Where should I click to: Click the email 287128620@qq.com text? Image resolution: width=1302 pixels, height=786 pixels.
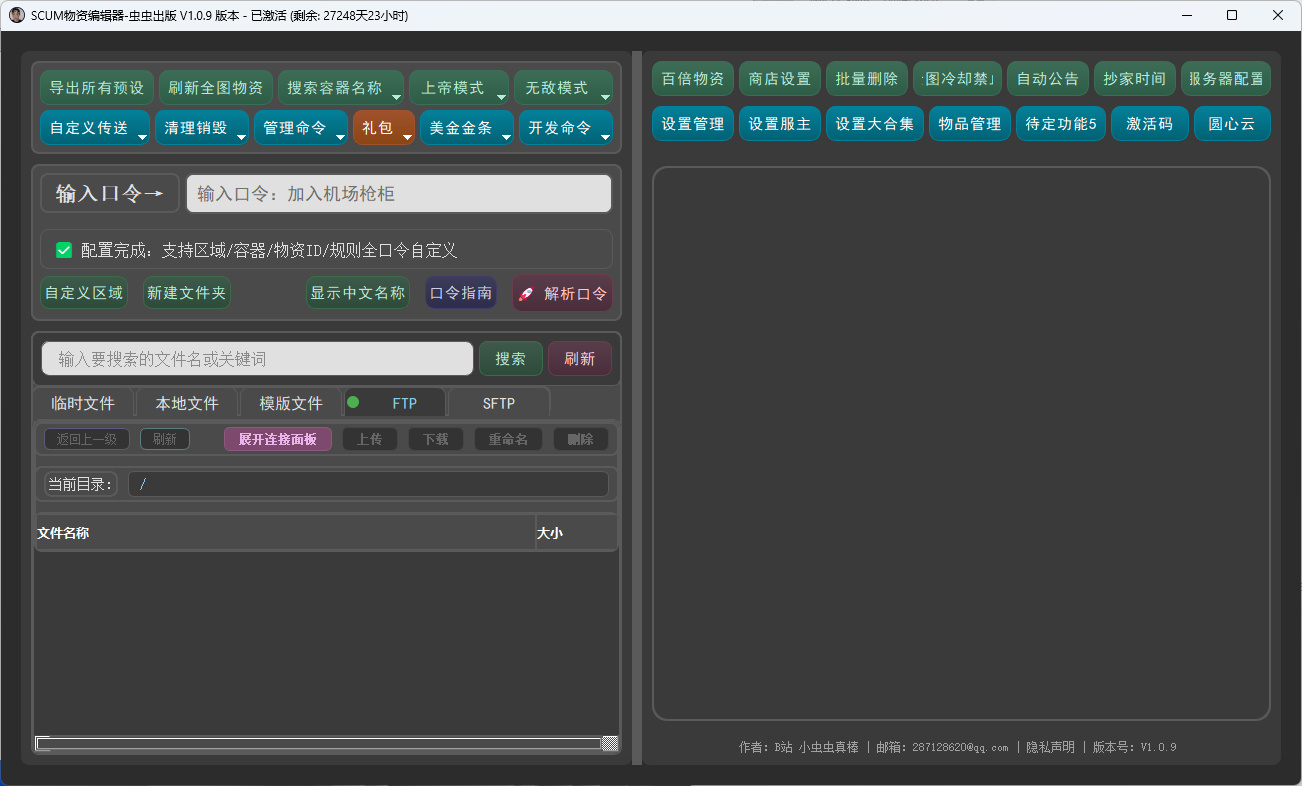(x=960, y=747)
